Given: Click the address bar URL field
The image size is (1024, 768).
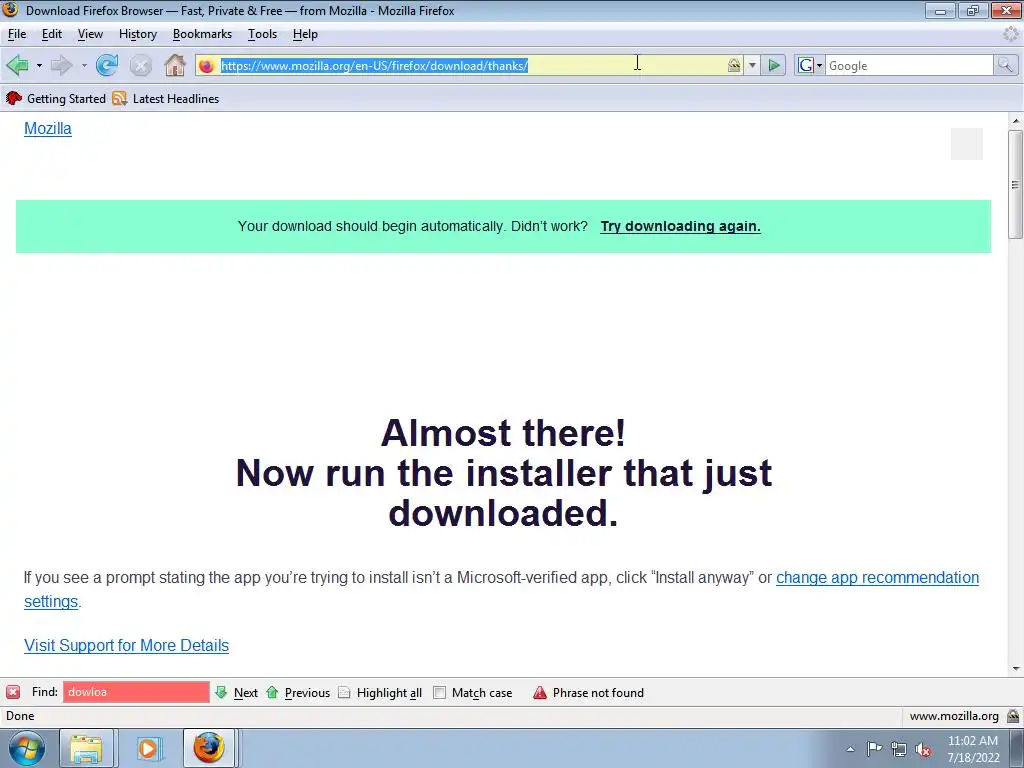Looking at the screenshot, I should pos(470,65).
